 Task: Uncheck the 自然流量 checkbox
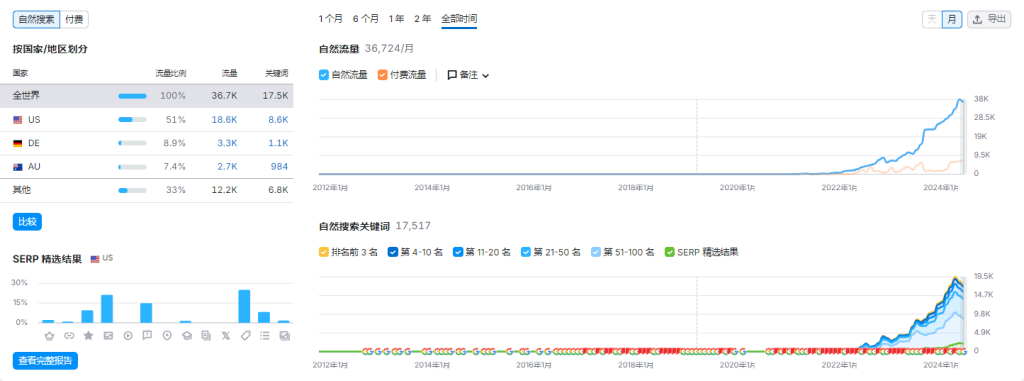click(323, 75)
